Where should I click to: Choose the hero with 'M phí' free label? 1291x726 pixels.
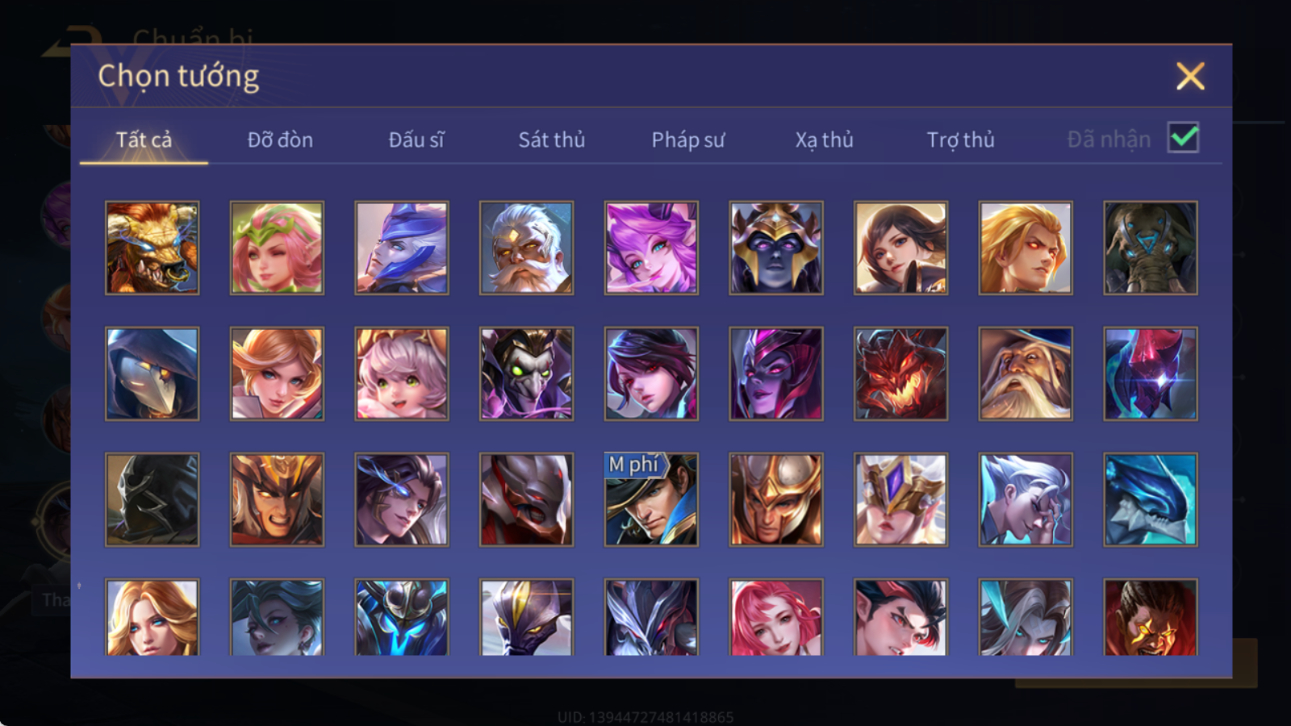tap(651, 500)
